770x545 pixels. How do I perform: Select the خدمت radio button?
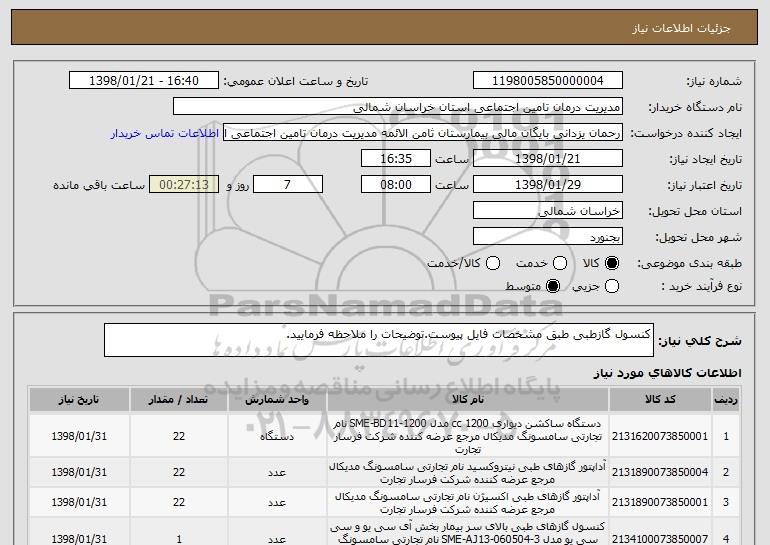point(560,264)
